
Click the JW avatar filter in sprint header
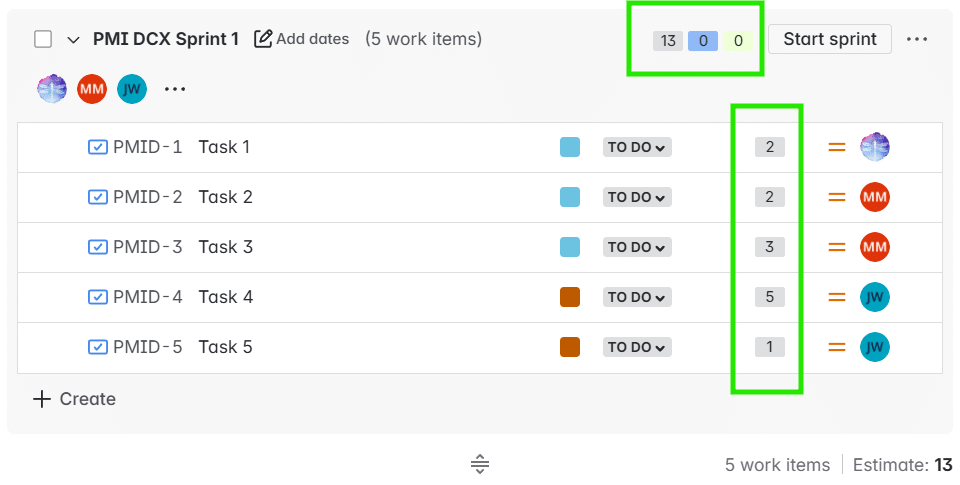tap(132, 89)
